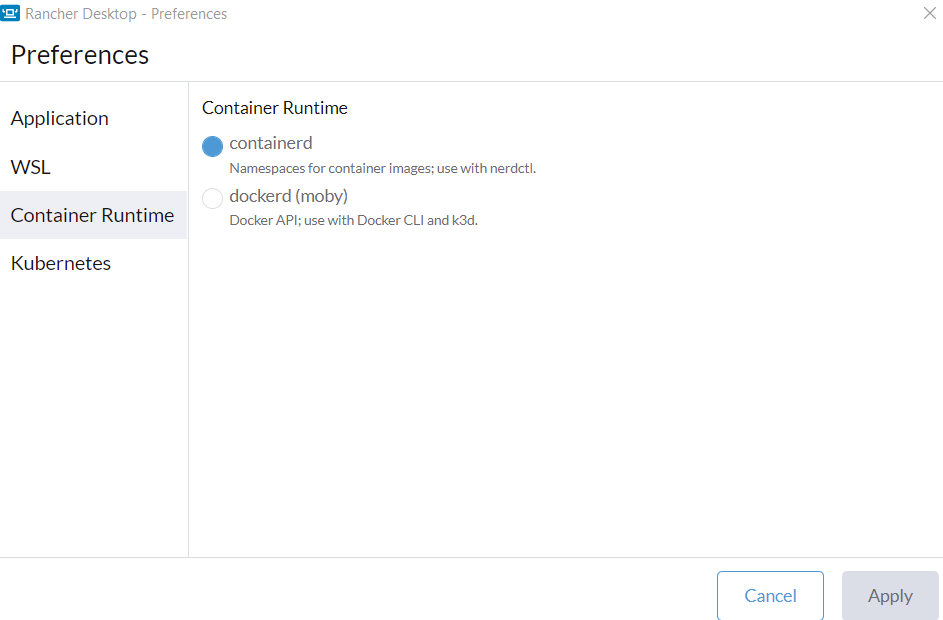Click the Preferences page heading
The image size is (943, 620).
click(80, 55)
